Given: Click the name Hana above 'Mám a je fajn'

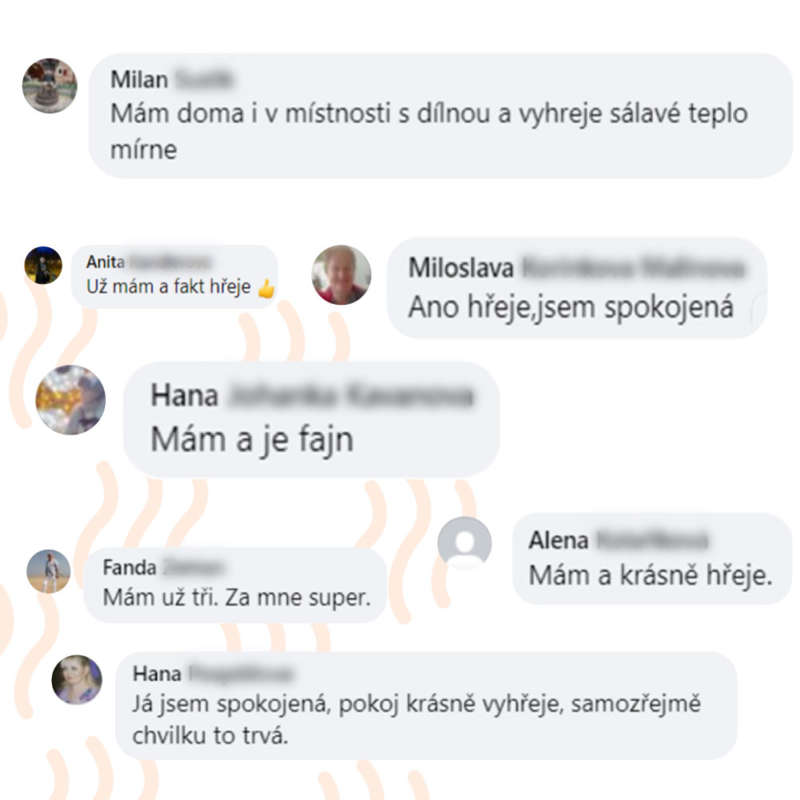Looking at the screenshot, I should (185, 395).
